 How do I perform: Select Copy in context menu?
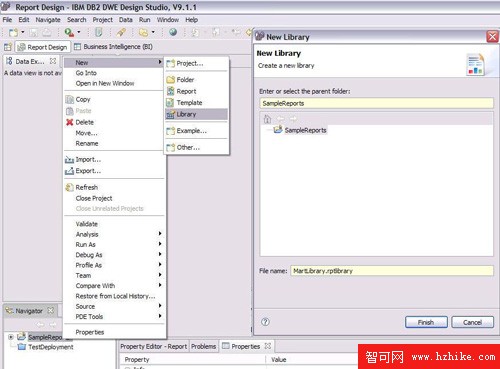[83, 99]
